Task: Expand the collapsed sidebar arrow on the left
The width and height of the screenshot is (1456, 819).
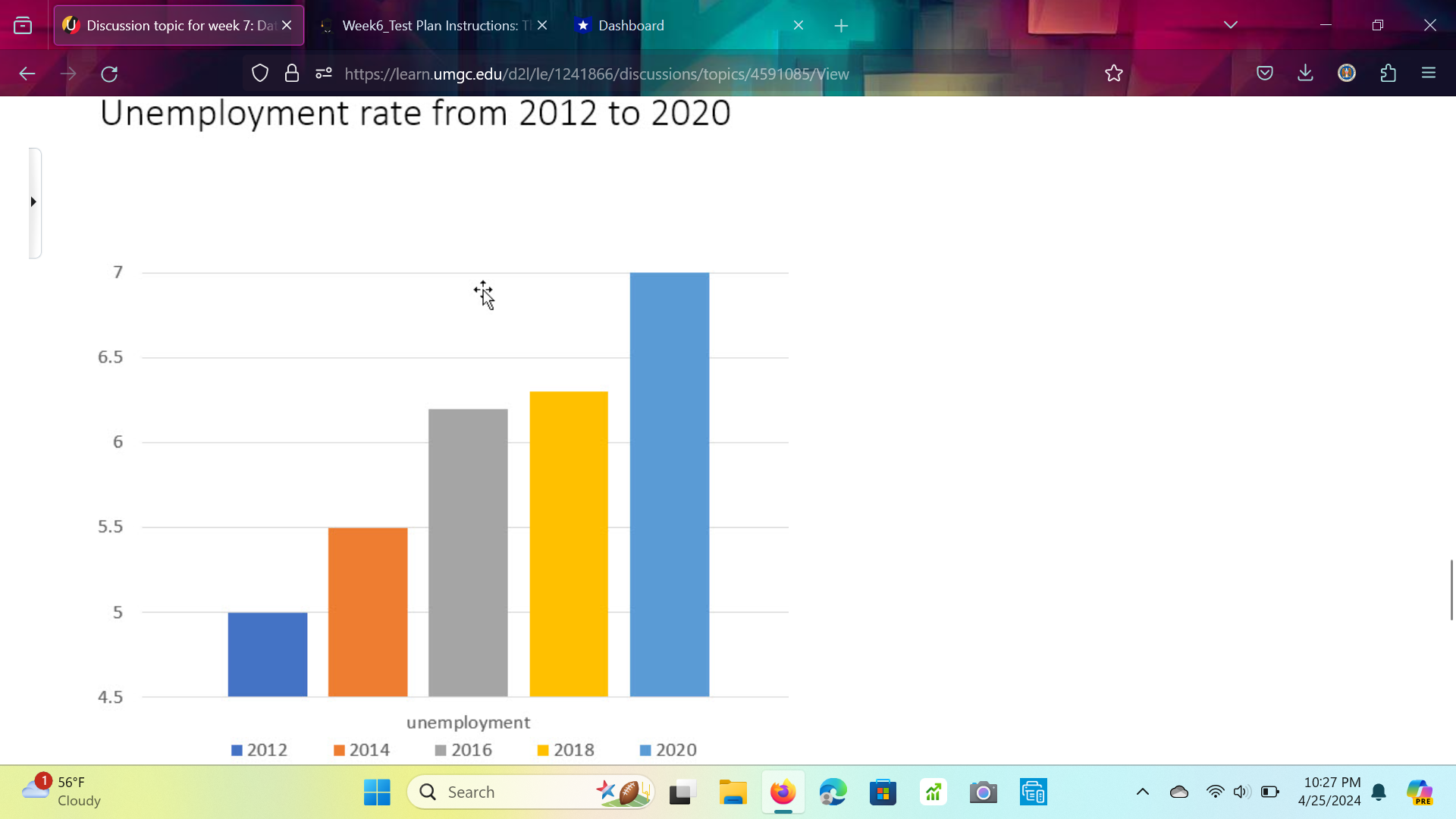Action: tap(33, 202)
